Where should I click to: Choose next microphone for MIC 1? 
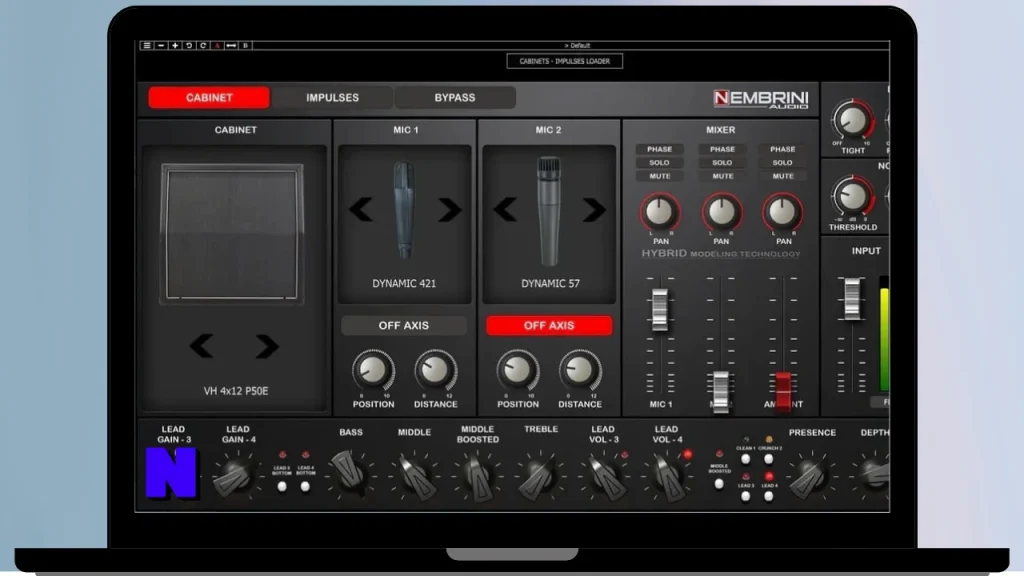click(449, 210)
